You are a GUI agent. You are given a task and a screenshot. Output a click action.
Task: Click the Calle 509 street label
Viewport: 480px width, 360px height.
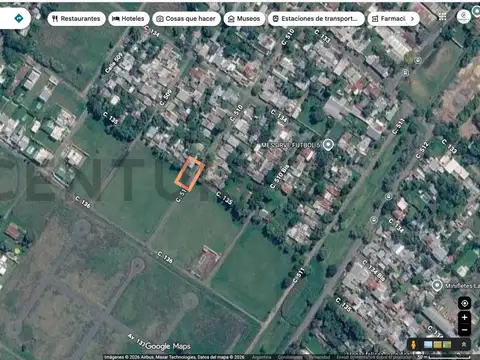click(x=114, y=63)
